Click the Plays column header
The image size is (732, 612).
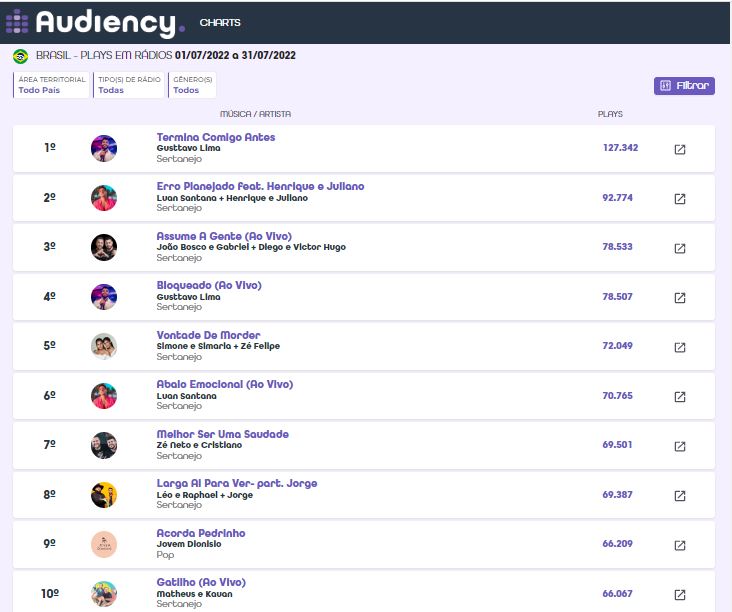(x=610, y=114)
